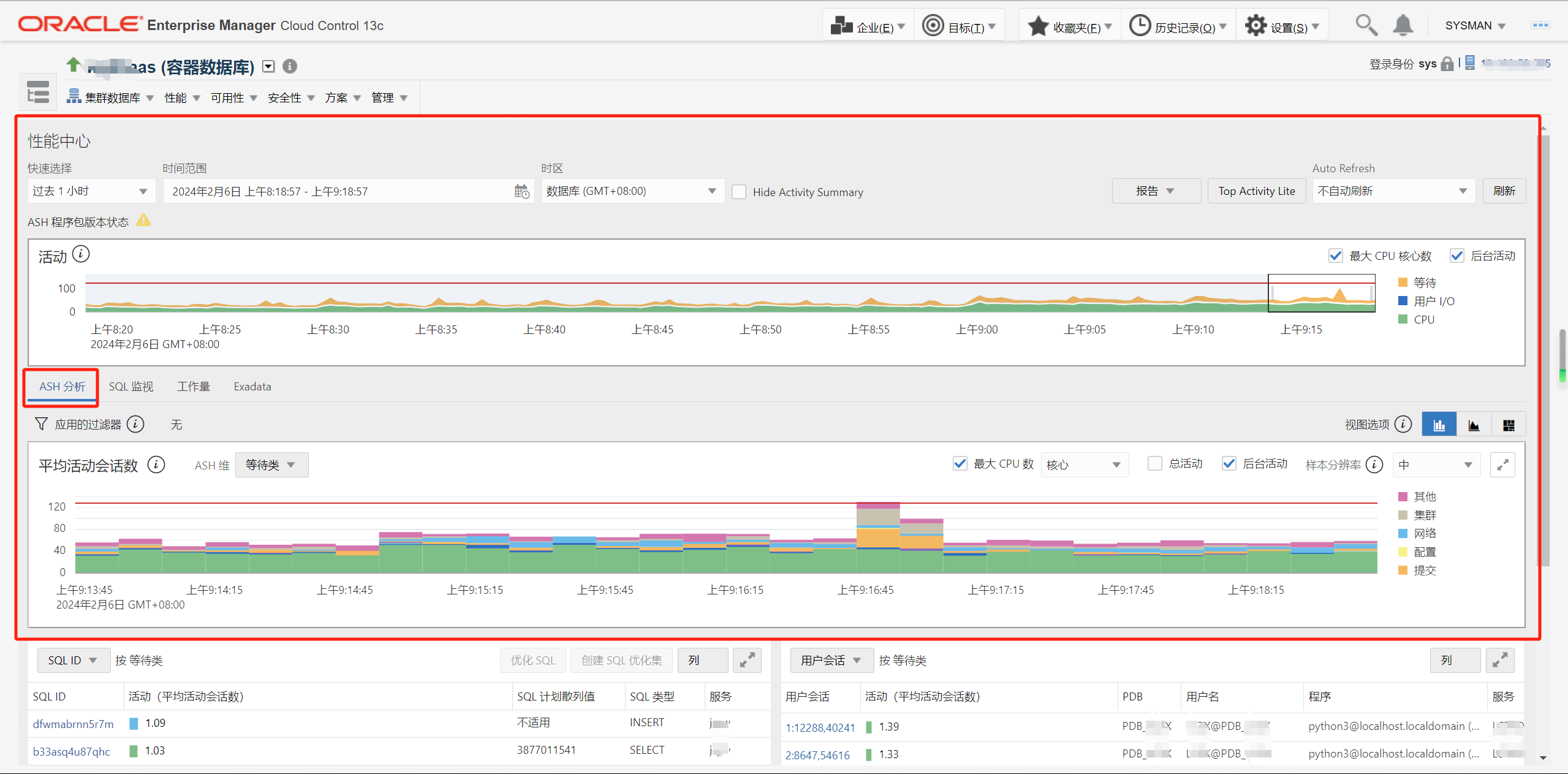Open the 样本分辨率 中 dropdown
1568x774 pixels.
(x=1436, y=465)
